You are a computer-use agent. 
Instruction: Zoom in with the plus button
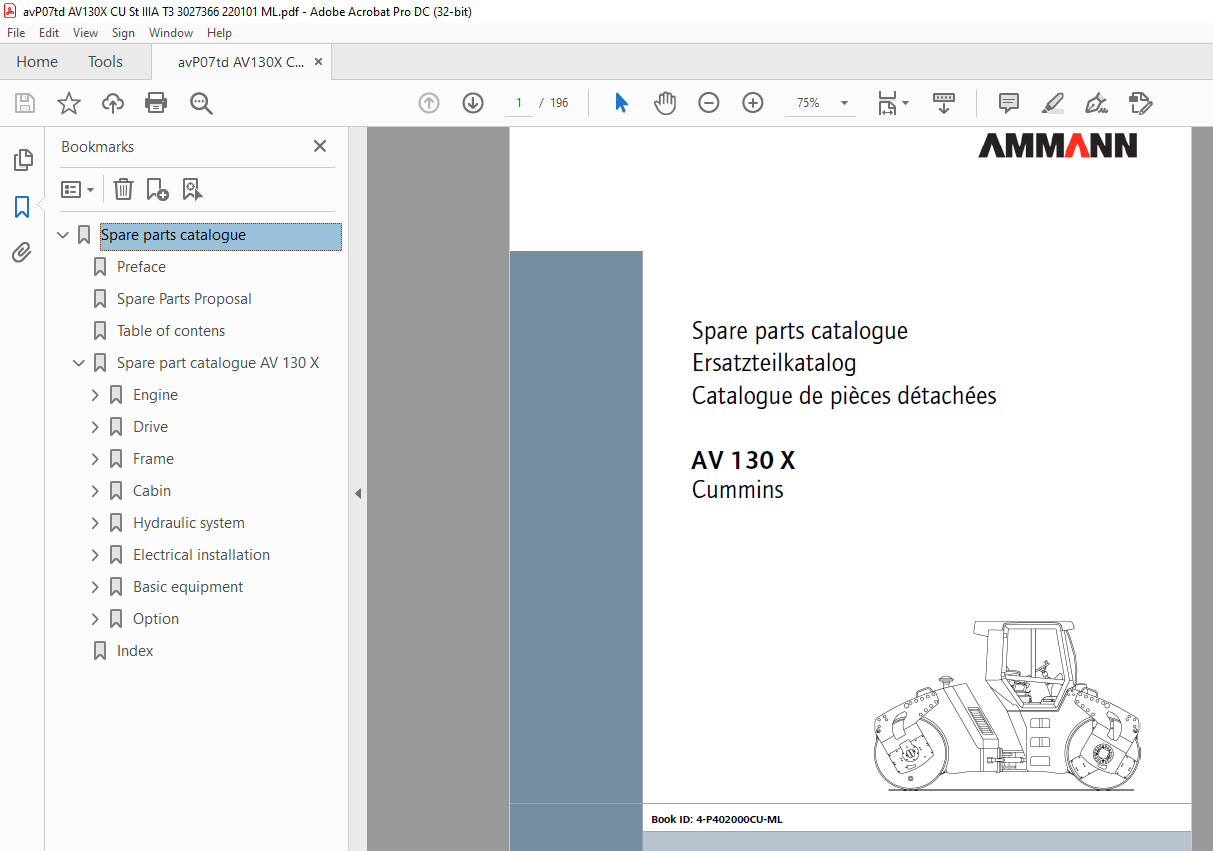(x=753, y=103)
